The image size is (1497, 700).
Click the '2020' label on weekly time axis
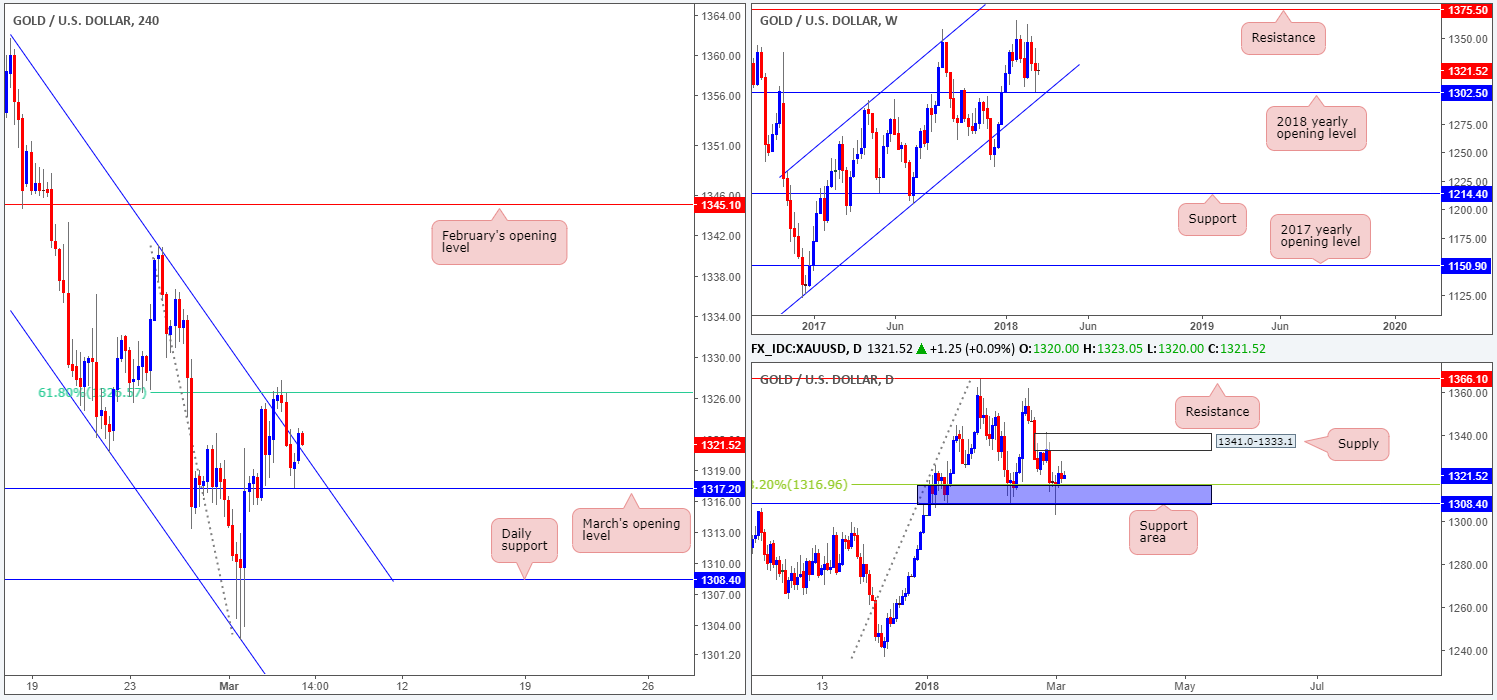[x=1394, y=327]
